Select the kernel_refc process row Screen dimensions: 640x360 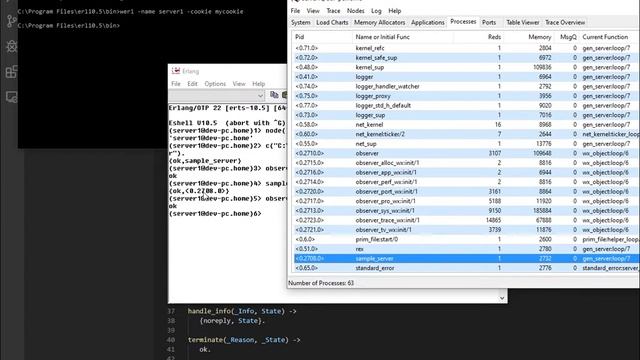pos(466,48)
